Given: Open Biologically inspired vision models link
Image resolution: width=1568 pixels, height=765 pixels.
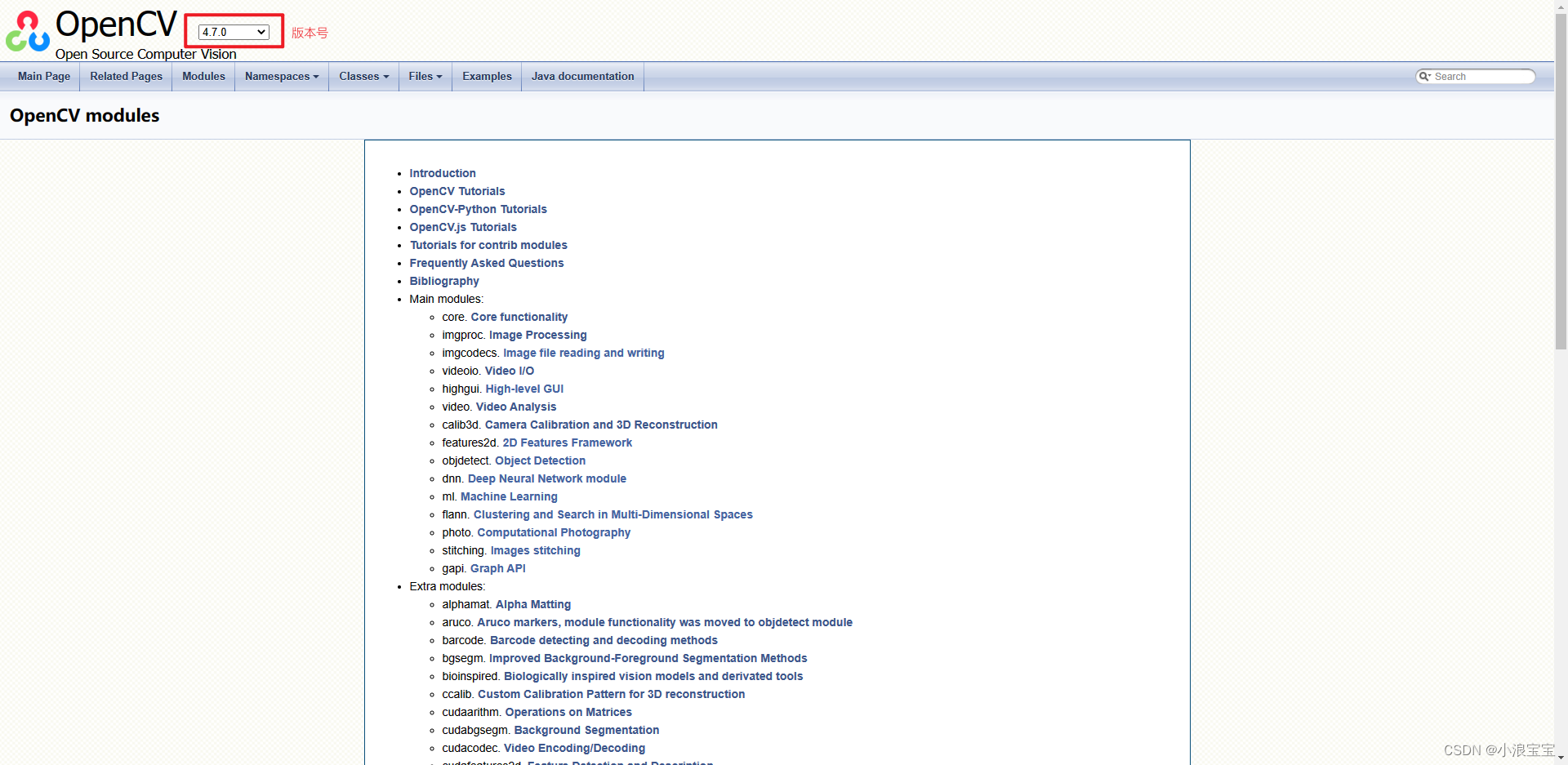Looking at the screenshot, I should 653,676.
